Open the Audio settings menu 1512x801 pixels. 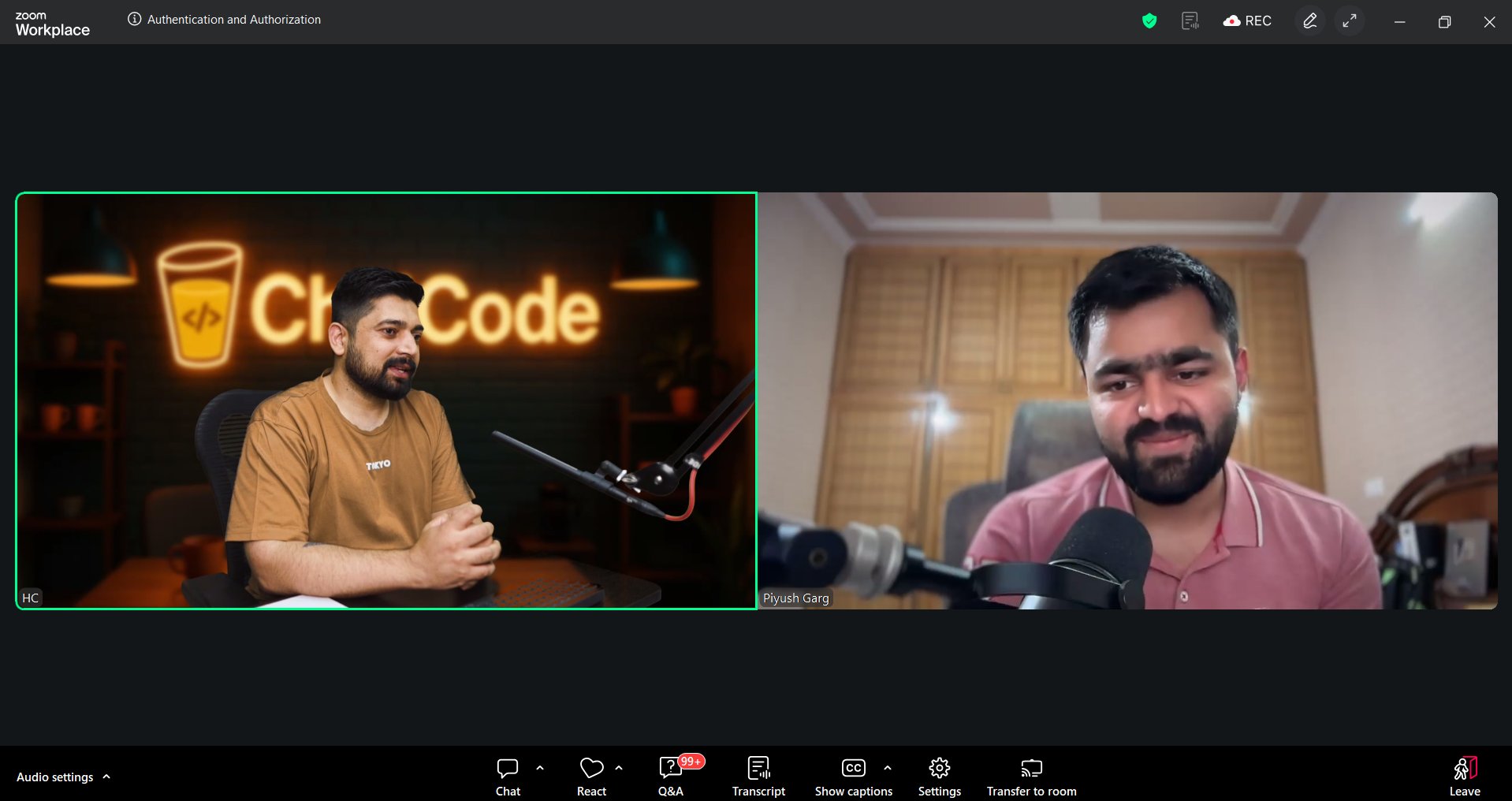pos(63,777)
